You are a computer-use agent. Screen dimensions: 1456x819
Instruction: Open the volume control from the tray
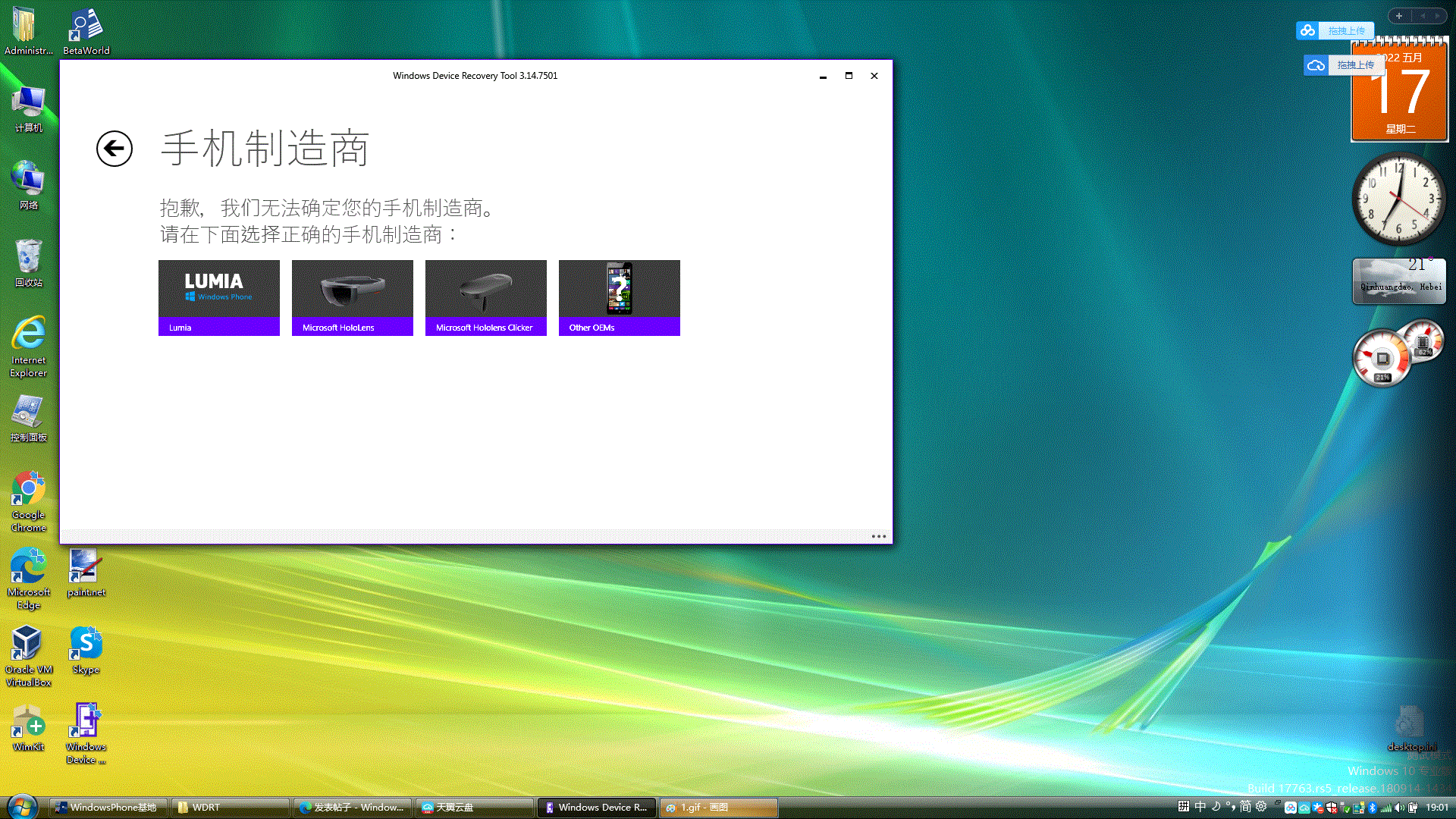(x=1398, y=808)
